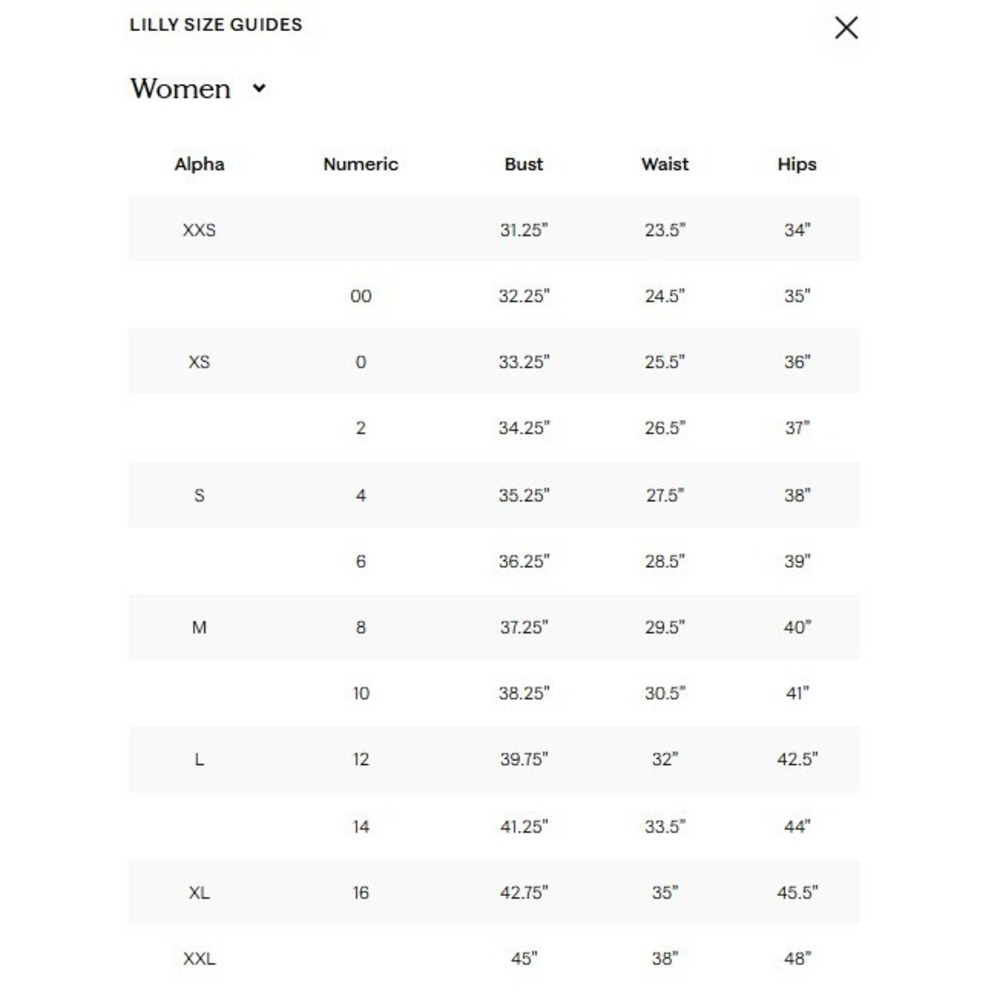Image resolution: width=1000 pixels, height=1000 pixels.
Task: Click the Waist column header
Action: tap(665, 164)
